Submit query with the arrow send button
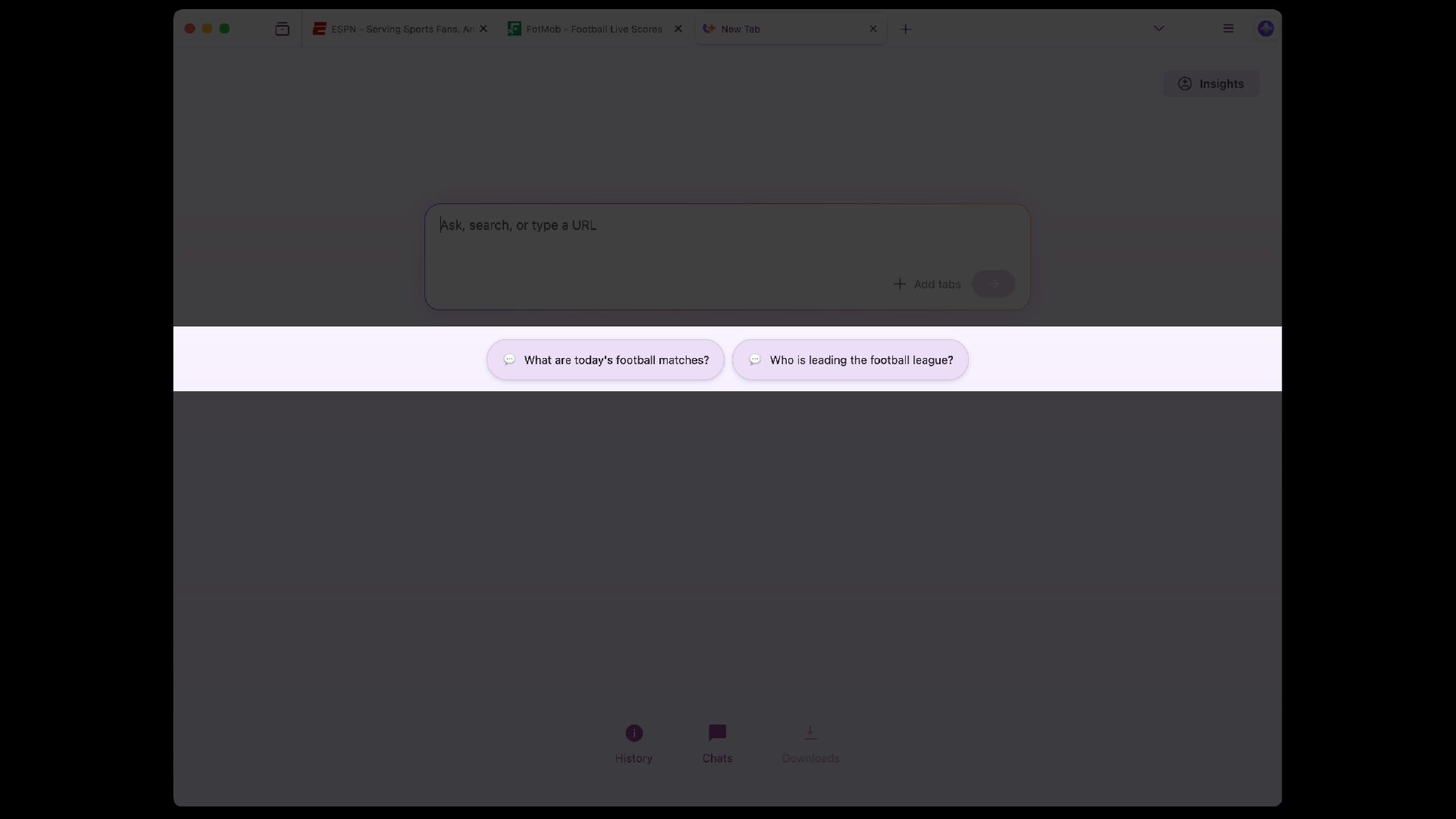 [993, 284]
